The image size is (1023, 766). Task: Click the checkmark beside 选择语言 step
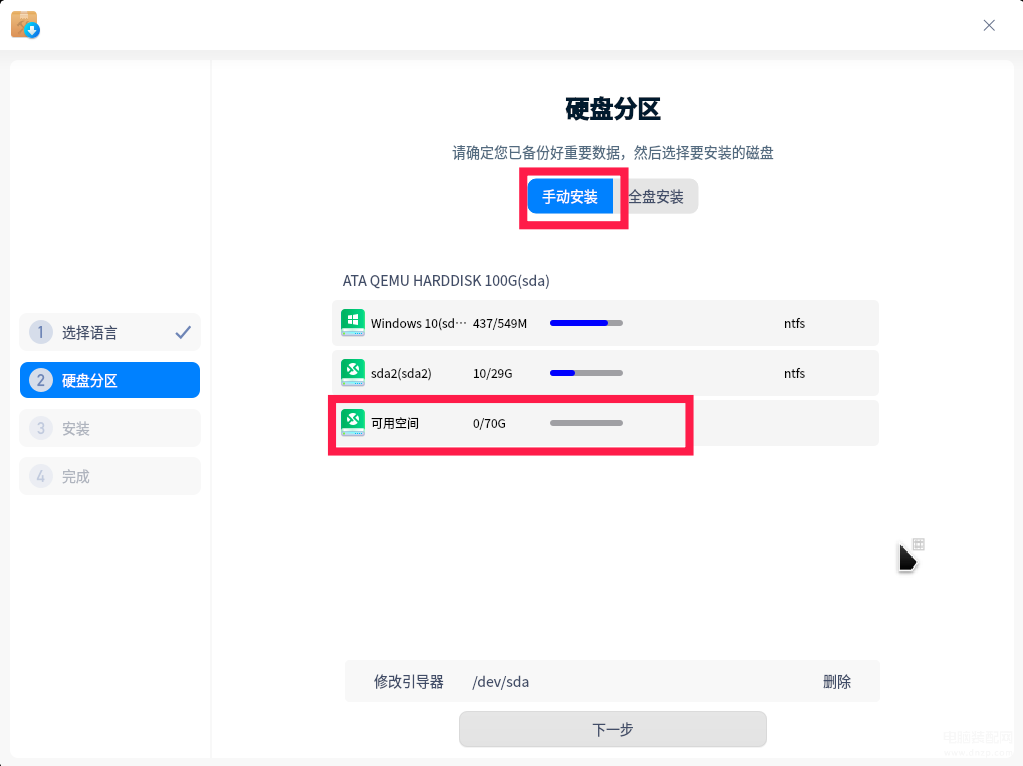tap(183, 332)
